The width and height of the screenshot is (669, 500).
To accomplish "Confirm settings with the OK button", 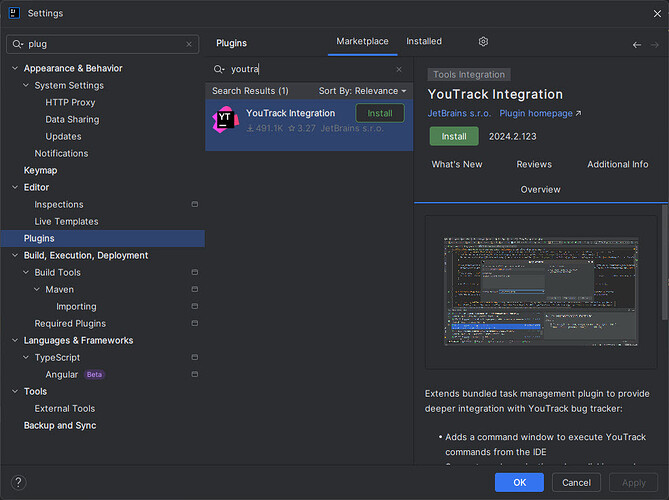I will (519, 483).
